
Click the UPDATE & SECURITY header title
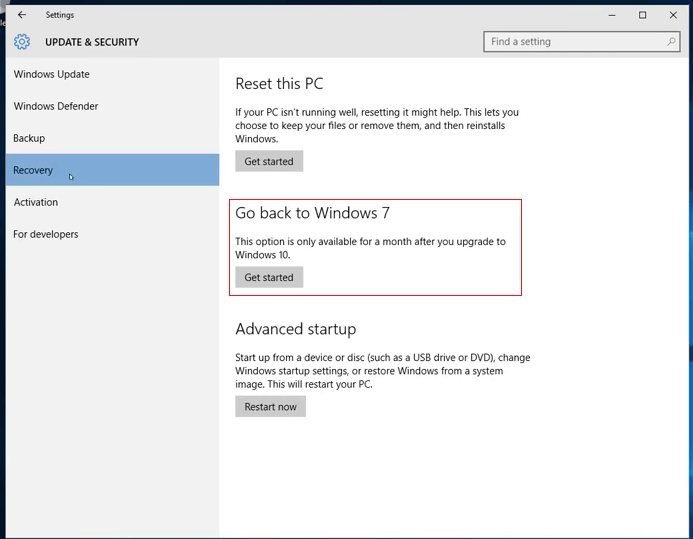pos(92,42)
